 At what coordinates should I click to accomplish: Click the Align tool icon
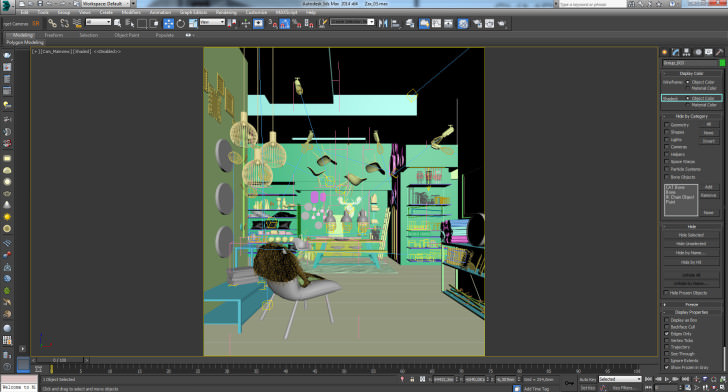(x=396, y=23)
